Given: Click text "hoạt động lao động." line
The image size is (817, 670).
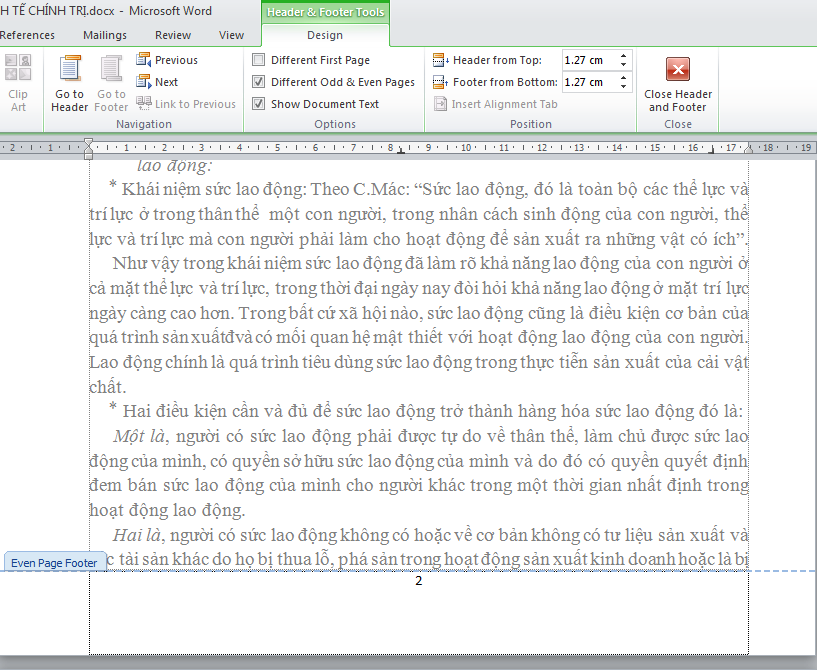Looking at the screenshot, I should click(167, 510).
